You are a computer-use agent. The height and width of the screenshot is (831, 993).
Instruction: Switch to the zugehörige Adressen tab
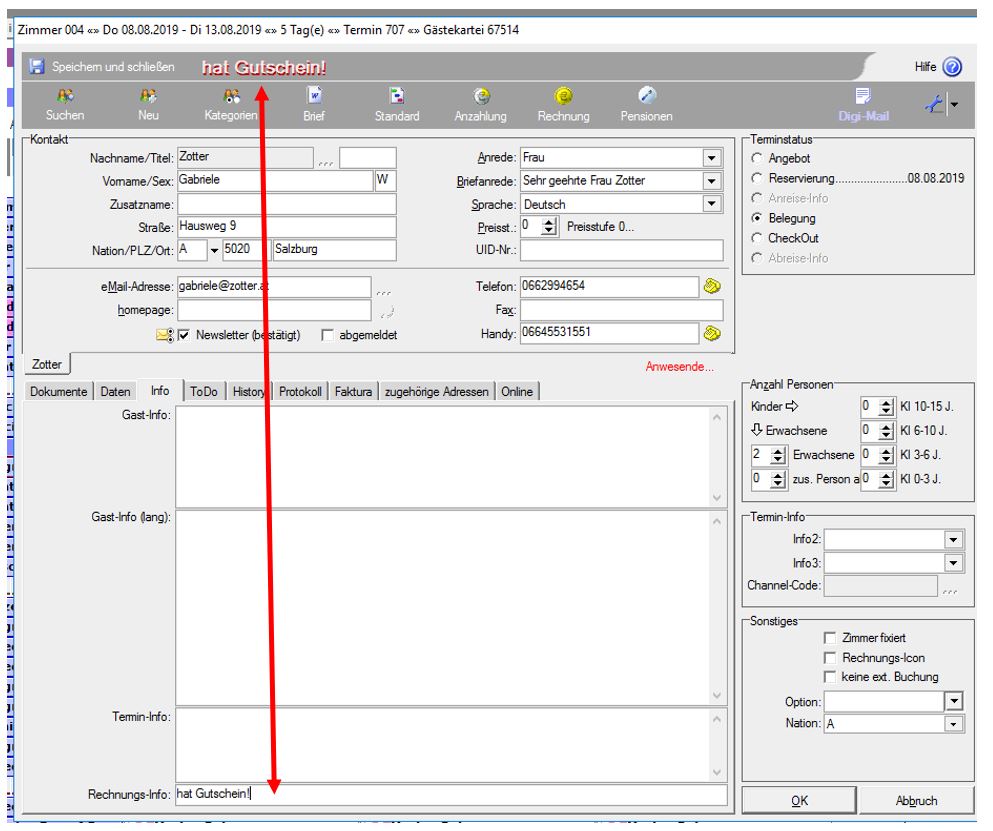coord(437,391)
